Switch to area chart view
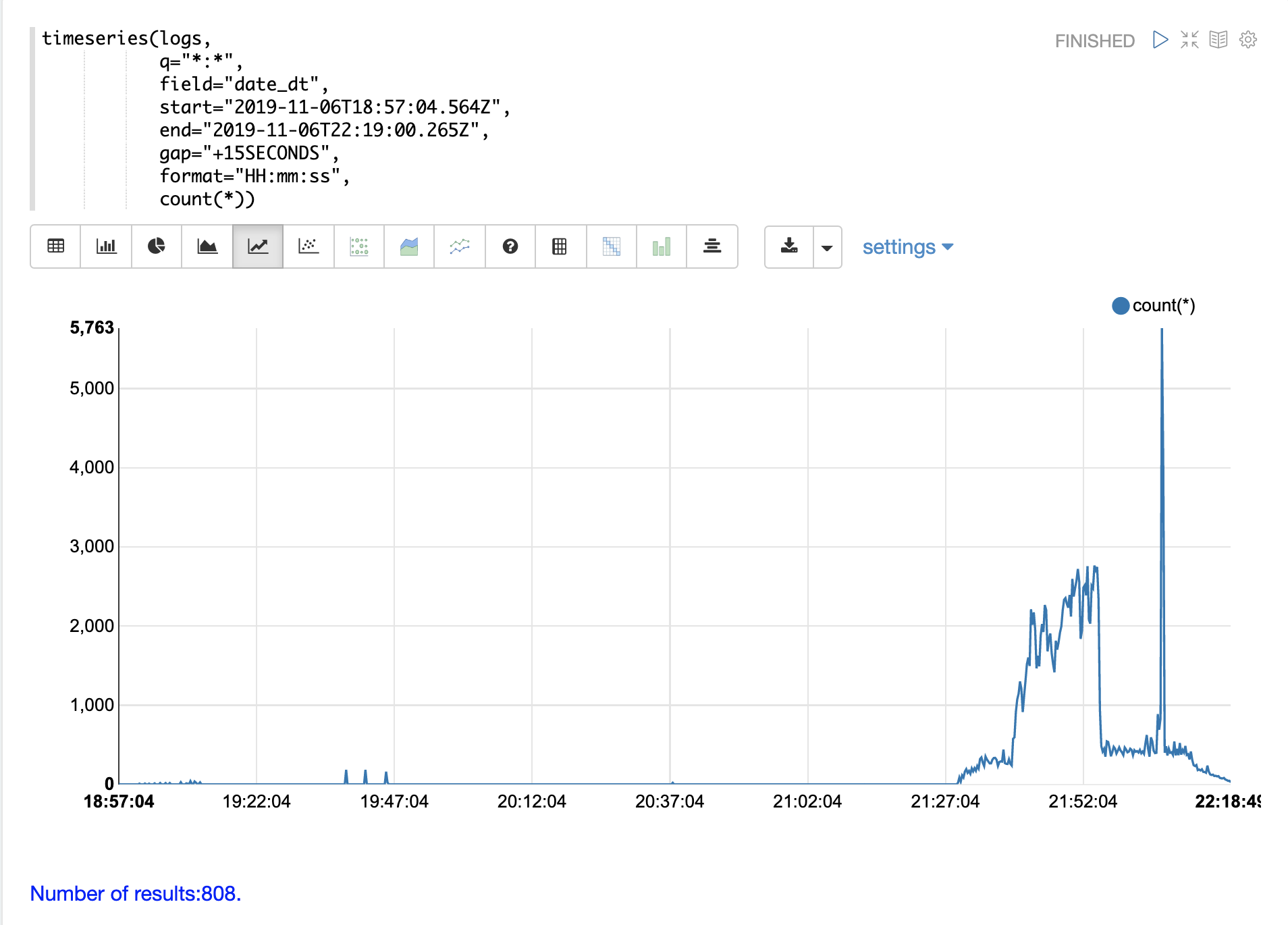 coord(207,246)
